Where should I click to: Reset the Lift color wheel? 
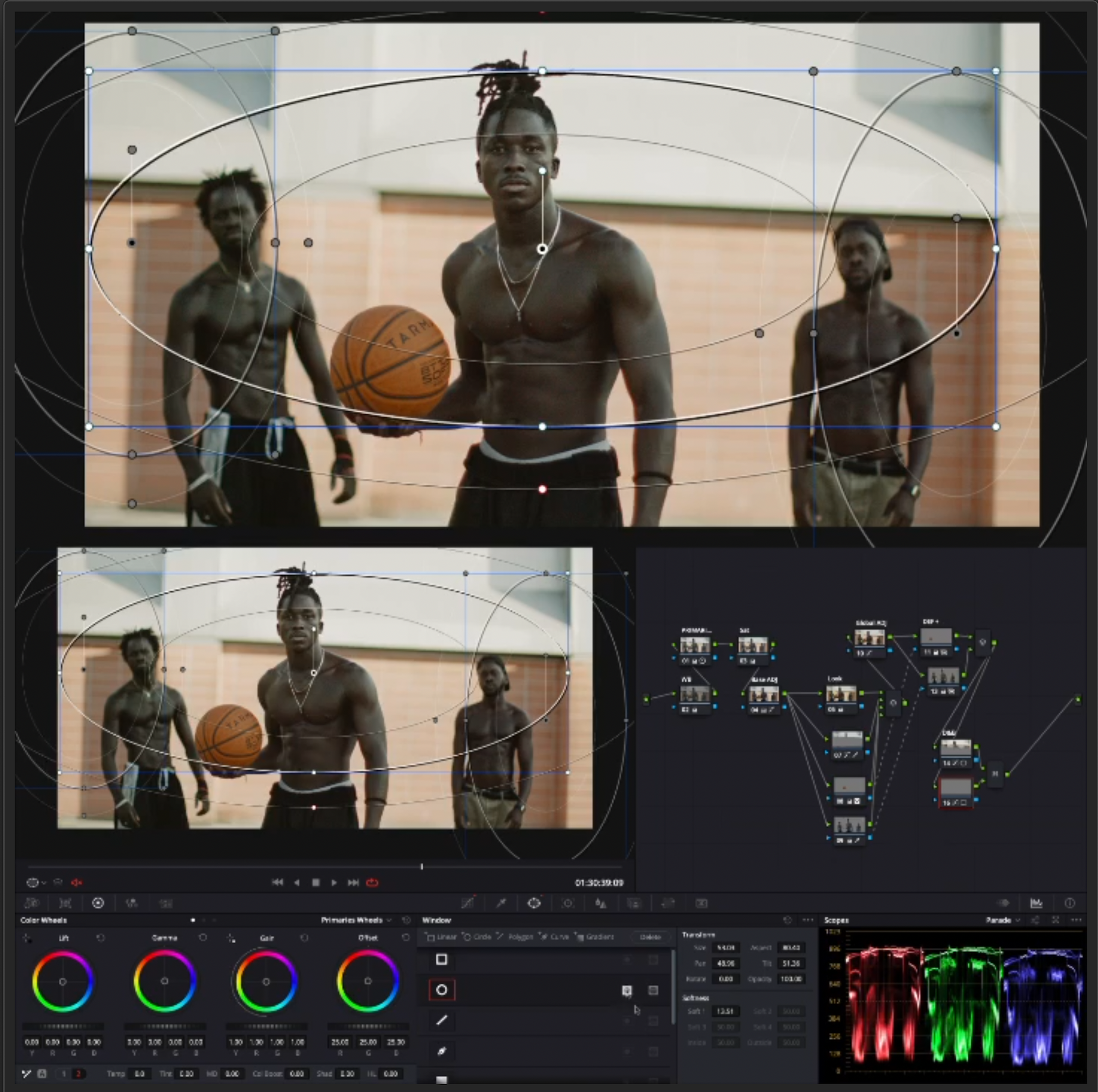(100, 938)
